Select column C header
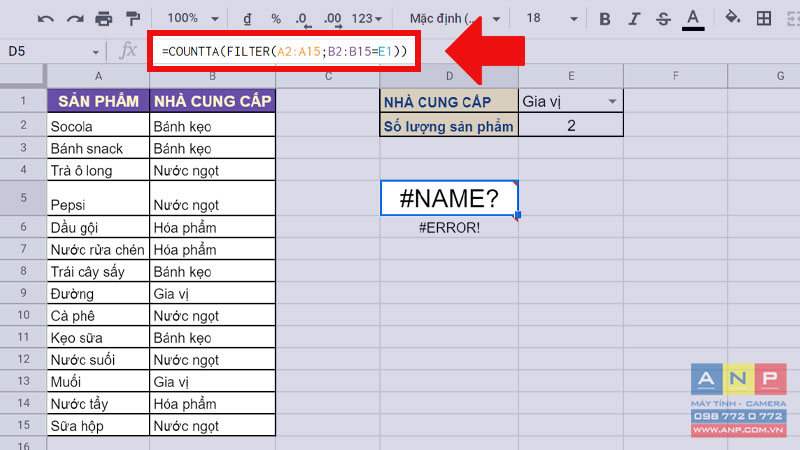 (x=328, y=76)
